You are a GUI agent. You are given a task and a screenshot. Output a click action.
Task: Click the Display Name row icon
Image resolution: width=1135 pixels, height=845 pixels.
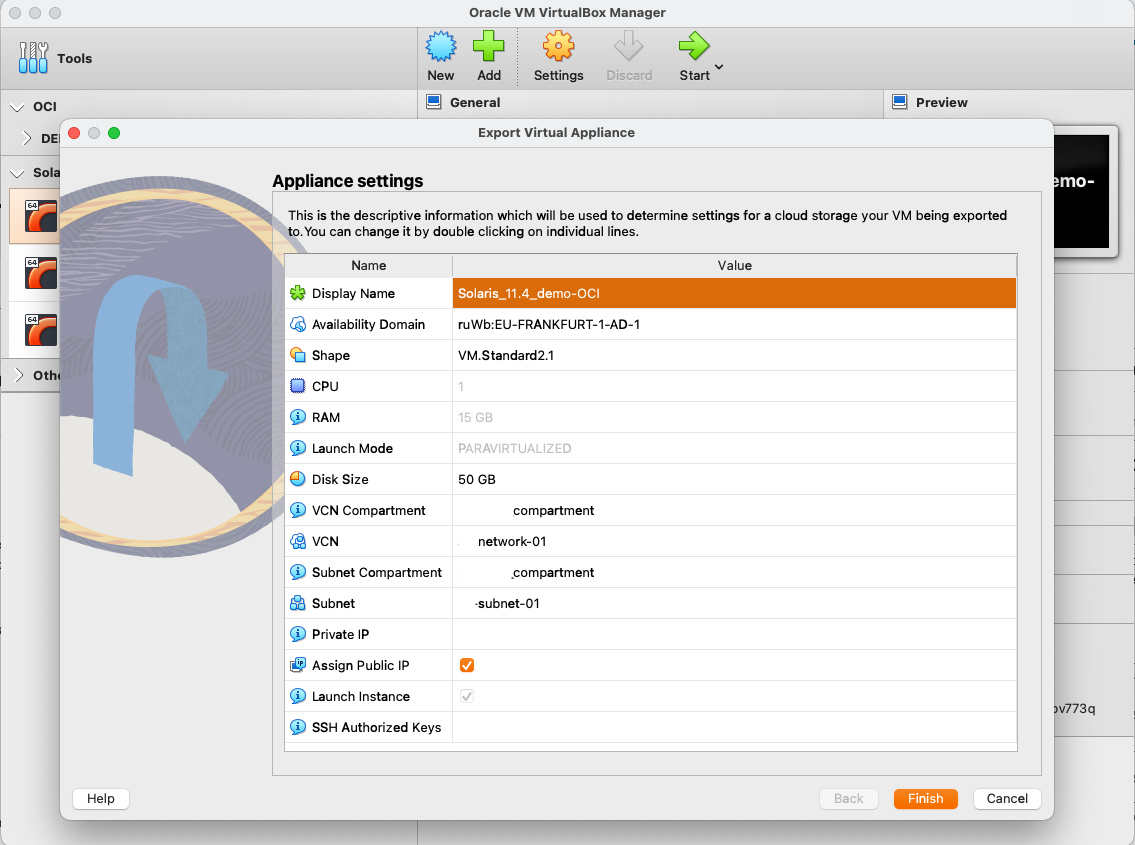tap(298, 293)
